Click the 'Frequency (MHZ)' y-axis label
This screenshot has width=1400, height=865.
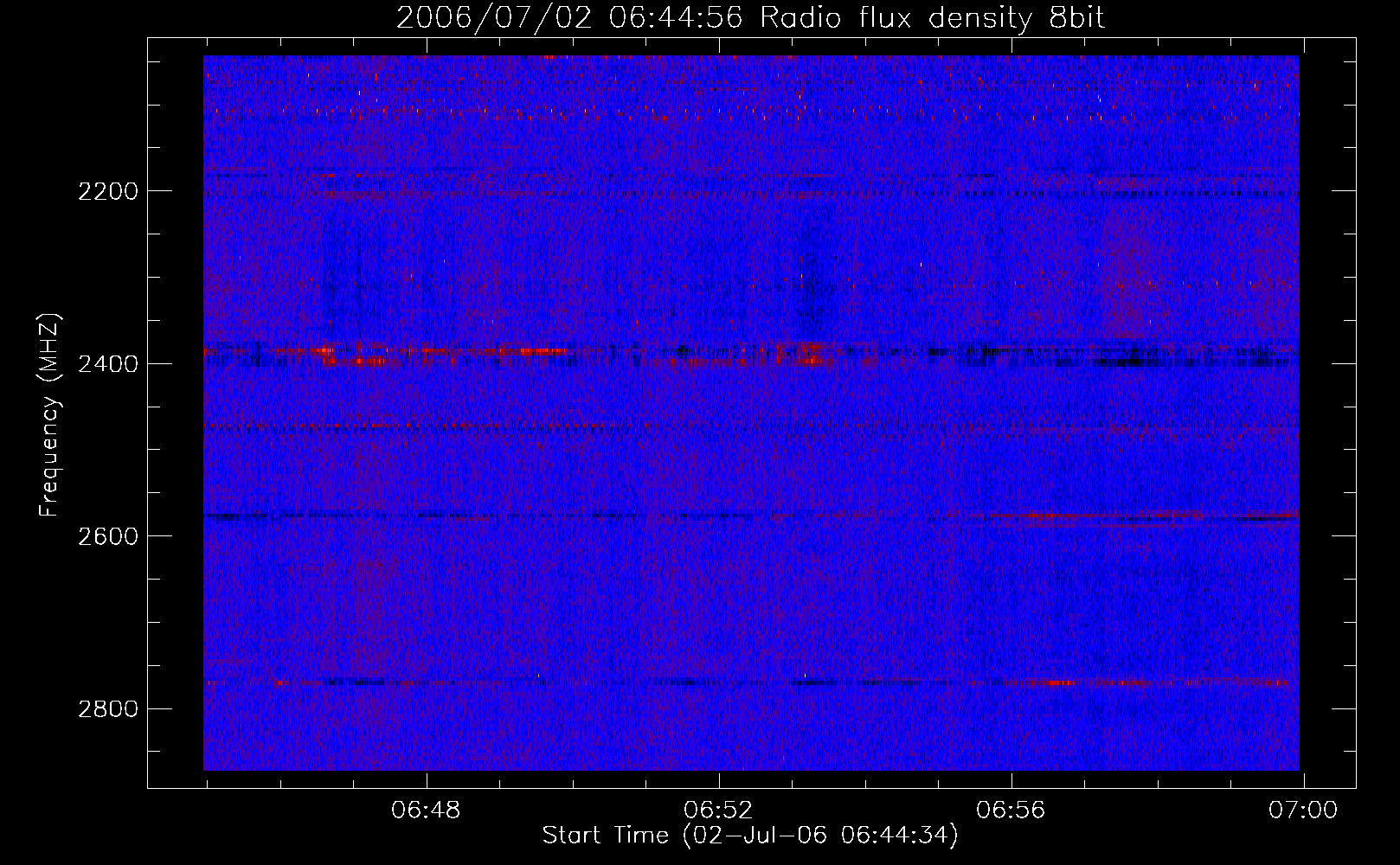click(49, 415)
